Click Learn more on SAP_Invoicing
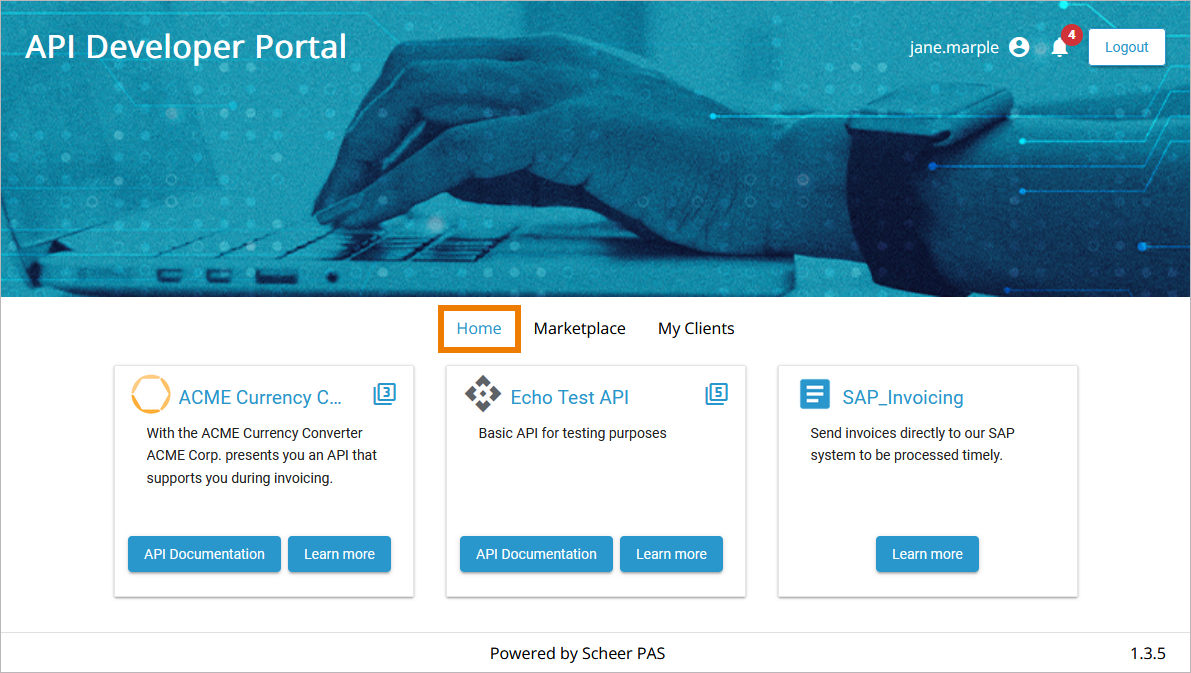 (x=927, y=553)
